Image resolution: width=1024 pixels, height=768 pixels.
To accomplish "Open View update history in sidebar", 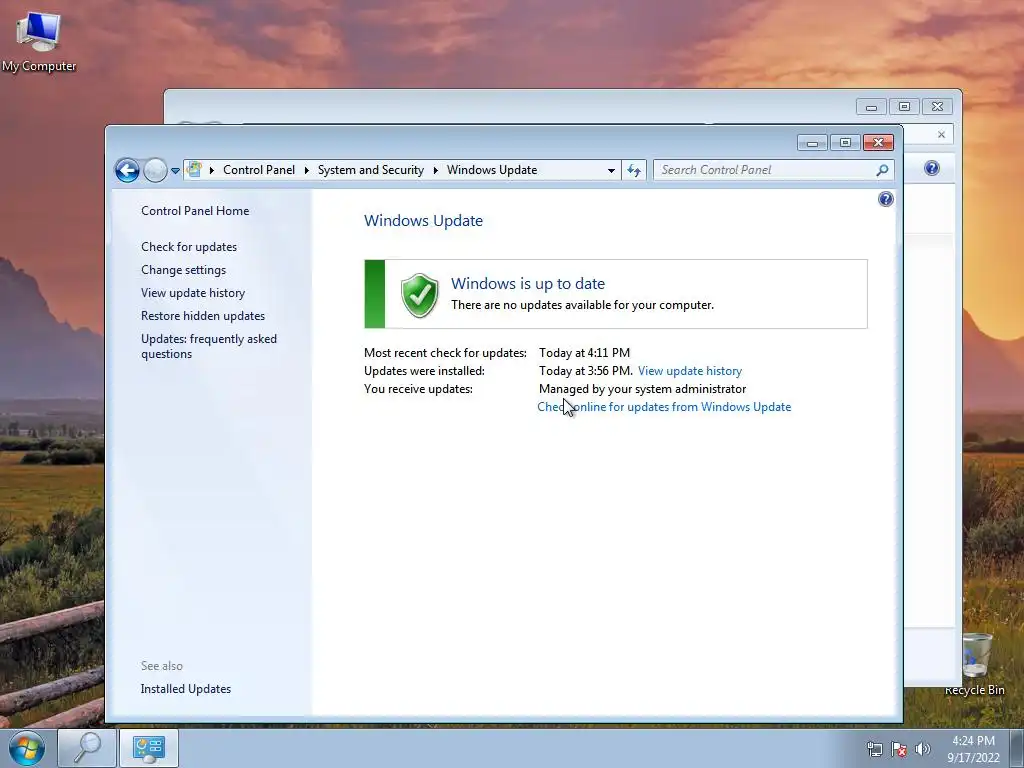I will pos(193,293).
